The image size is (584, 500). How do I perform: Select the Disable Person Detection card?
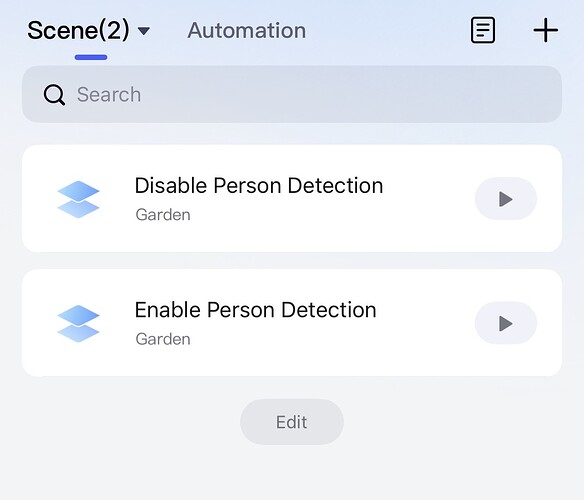(292, 199)
